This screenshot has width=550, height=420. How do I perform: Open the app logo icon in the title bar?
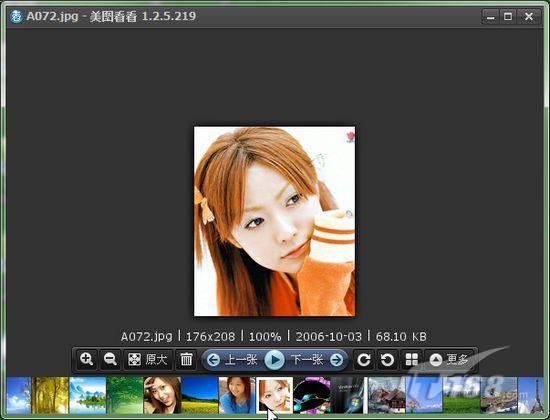[16, 16]
